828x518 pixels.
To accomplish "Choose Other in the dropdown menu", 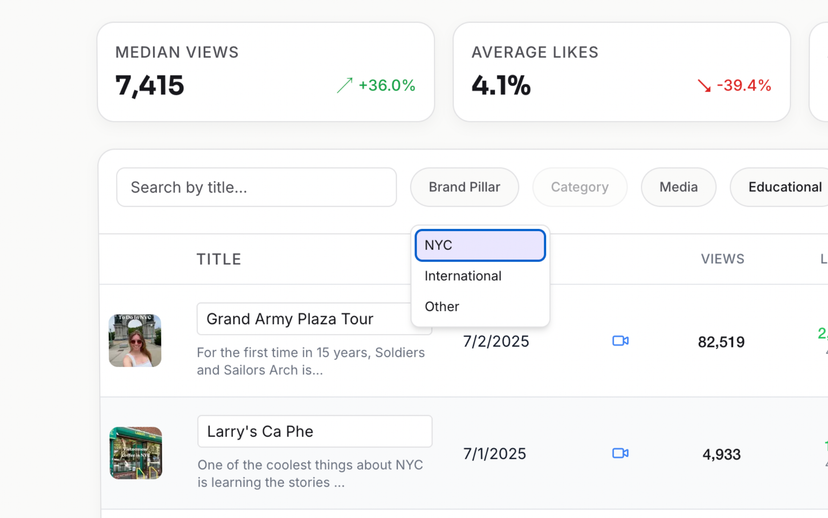I will coord(480,307).
